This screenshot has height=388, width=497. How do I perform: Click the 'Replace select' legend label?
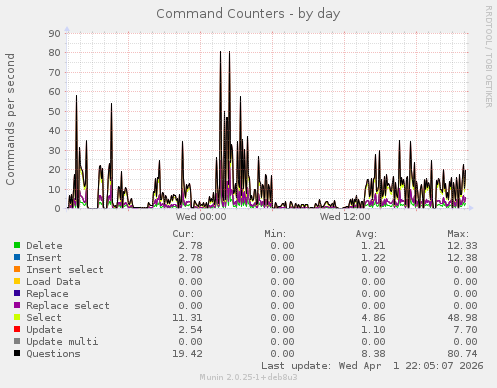coord(68,306)
